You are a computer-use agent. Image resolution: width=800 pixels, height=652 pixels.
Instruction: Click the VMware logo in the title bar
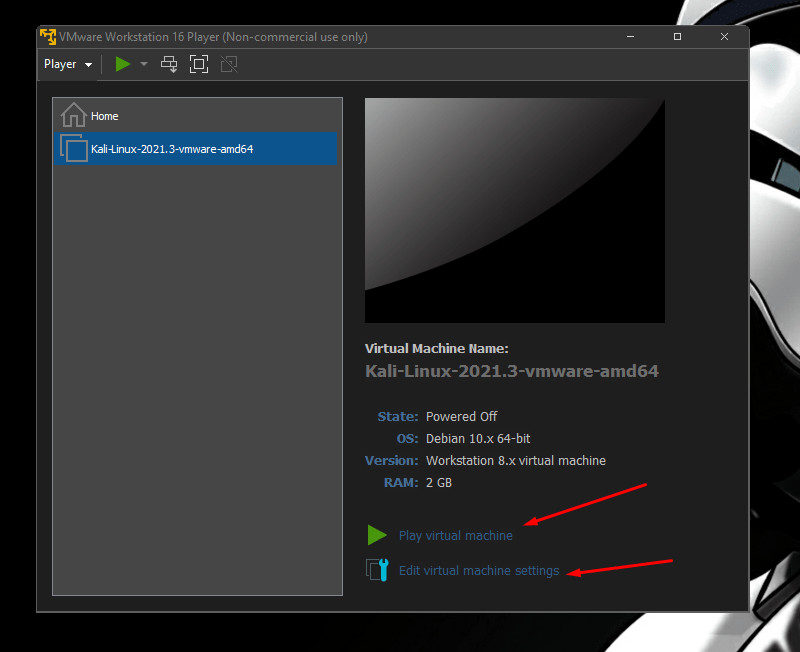(x=47, y=37)
